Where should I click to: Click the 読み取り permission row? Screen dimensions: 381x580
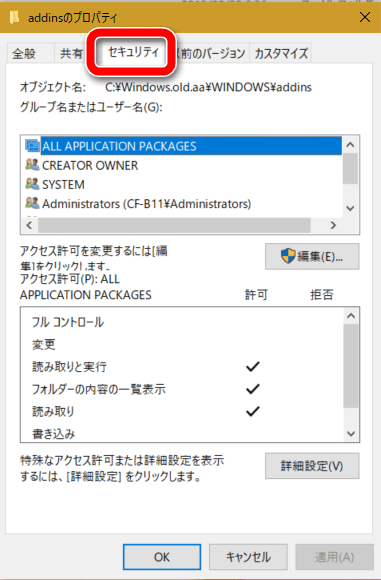(x=181, y=411)
